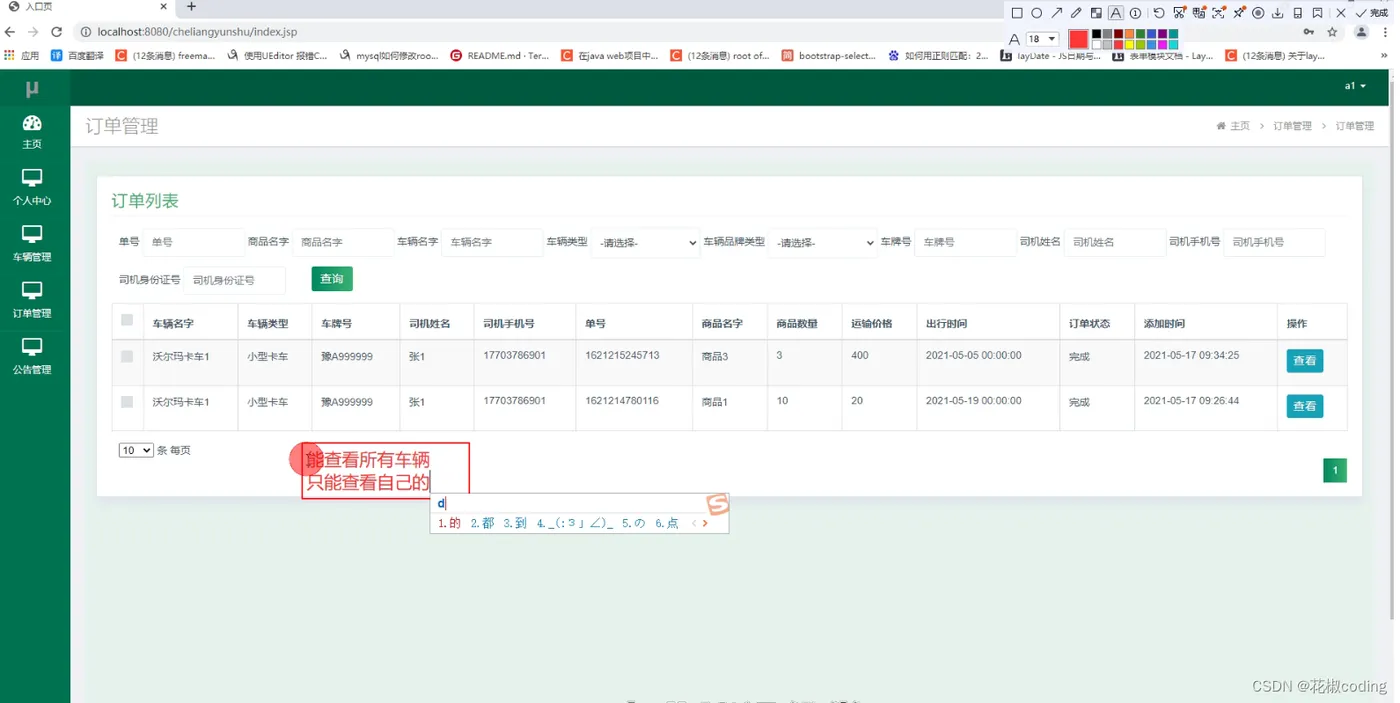Select the numbered step marker tool
Image resolution: width=1400 pixels, height=703 pixels.
coord(1135,13)
